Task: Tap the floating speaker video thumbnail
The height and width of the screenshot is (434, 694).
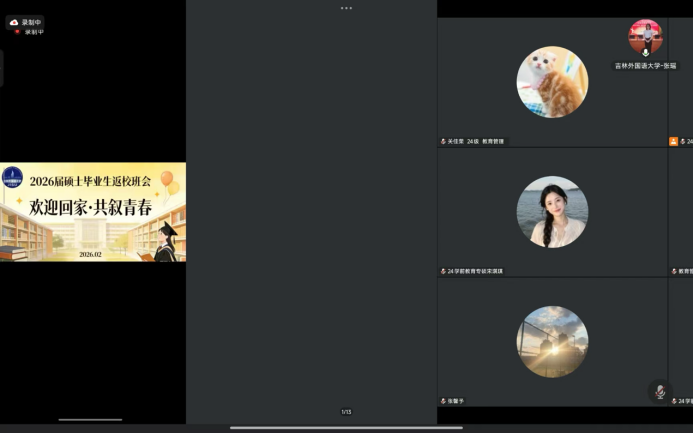Action: coord(645,36)
